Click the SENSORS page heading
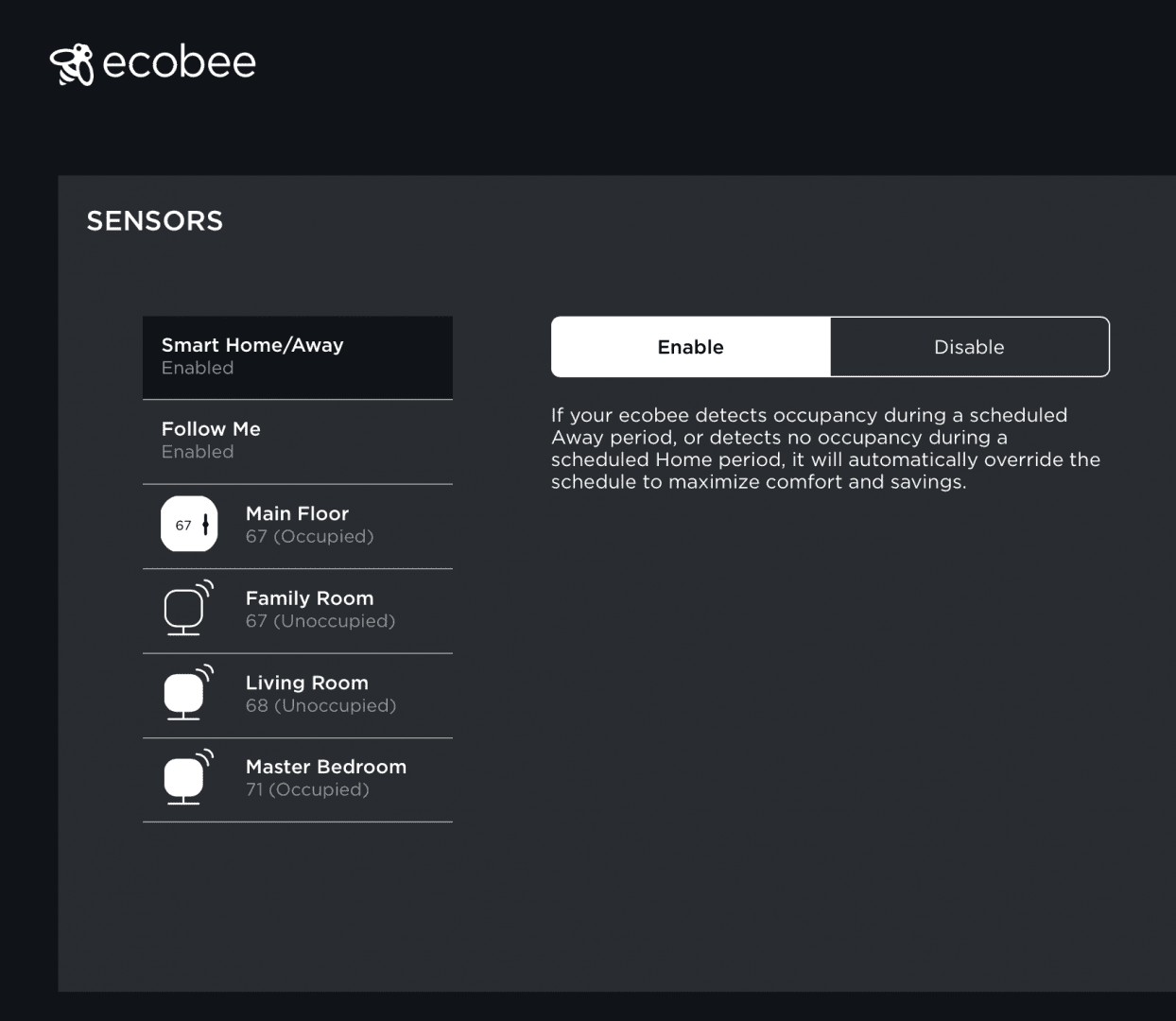The width and height of the screenshot is (1176, 1021). (x=155, y=221)
